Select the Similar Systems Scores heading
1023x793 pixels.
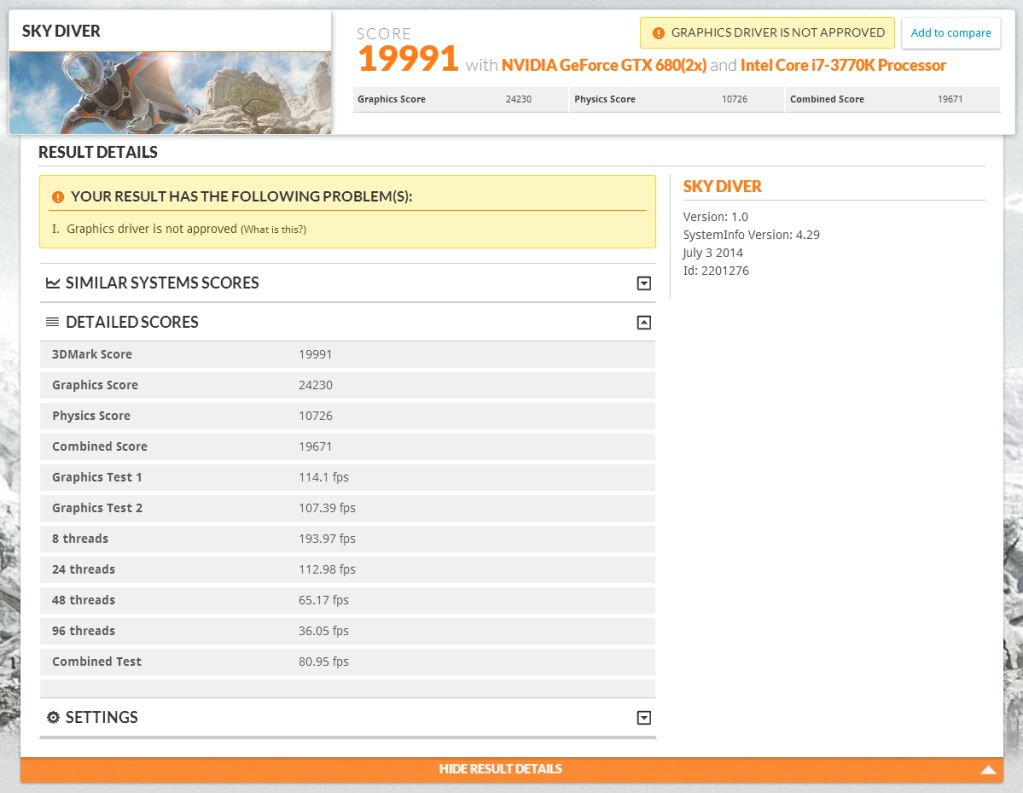162,283
